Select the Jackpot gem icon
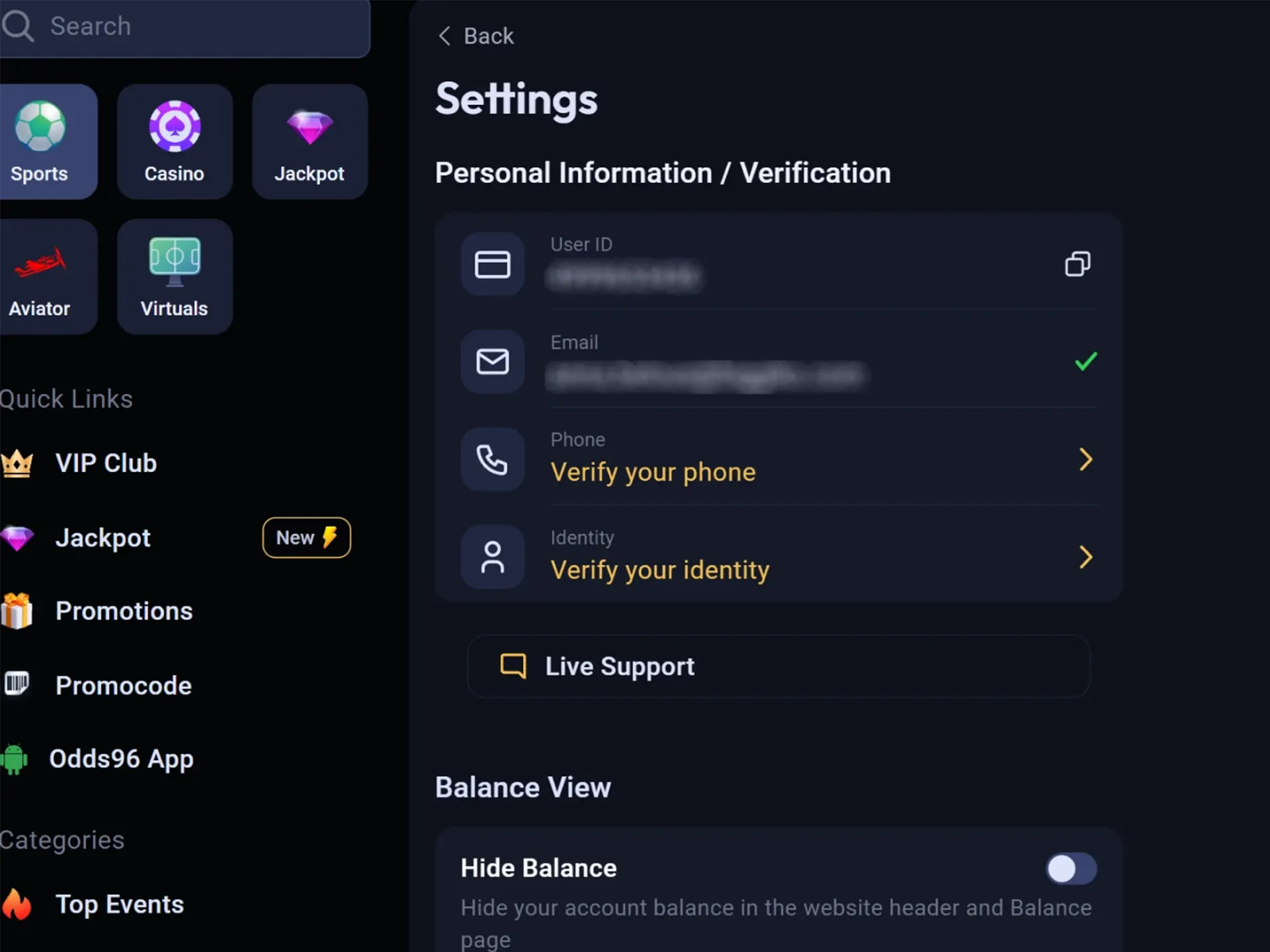The image size is (1270, 952). tap(309, 126)
